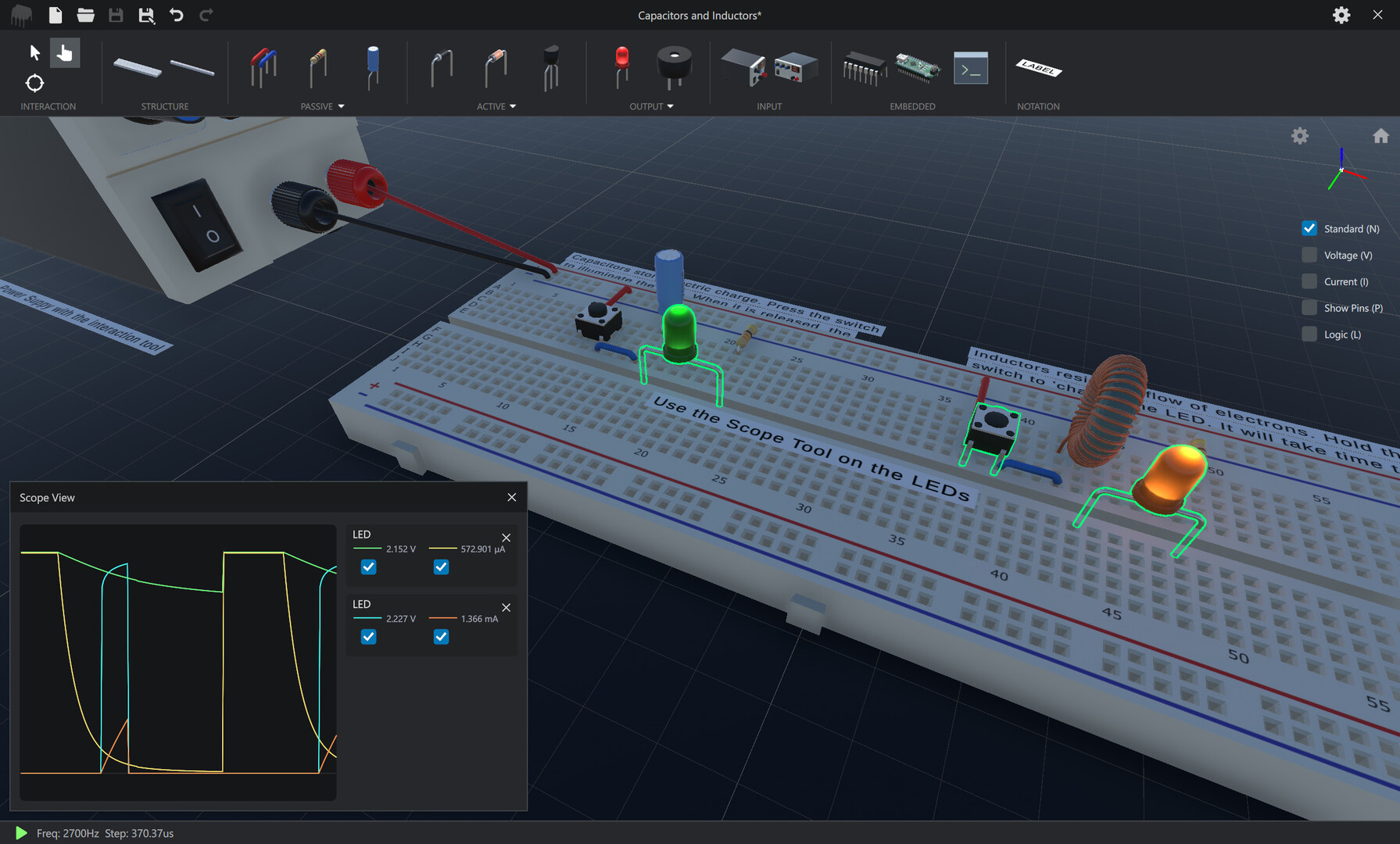Viewport: 1400px width, 844px height.
Task: Reset the camera with the home button
Action: tap(1380, 135)
